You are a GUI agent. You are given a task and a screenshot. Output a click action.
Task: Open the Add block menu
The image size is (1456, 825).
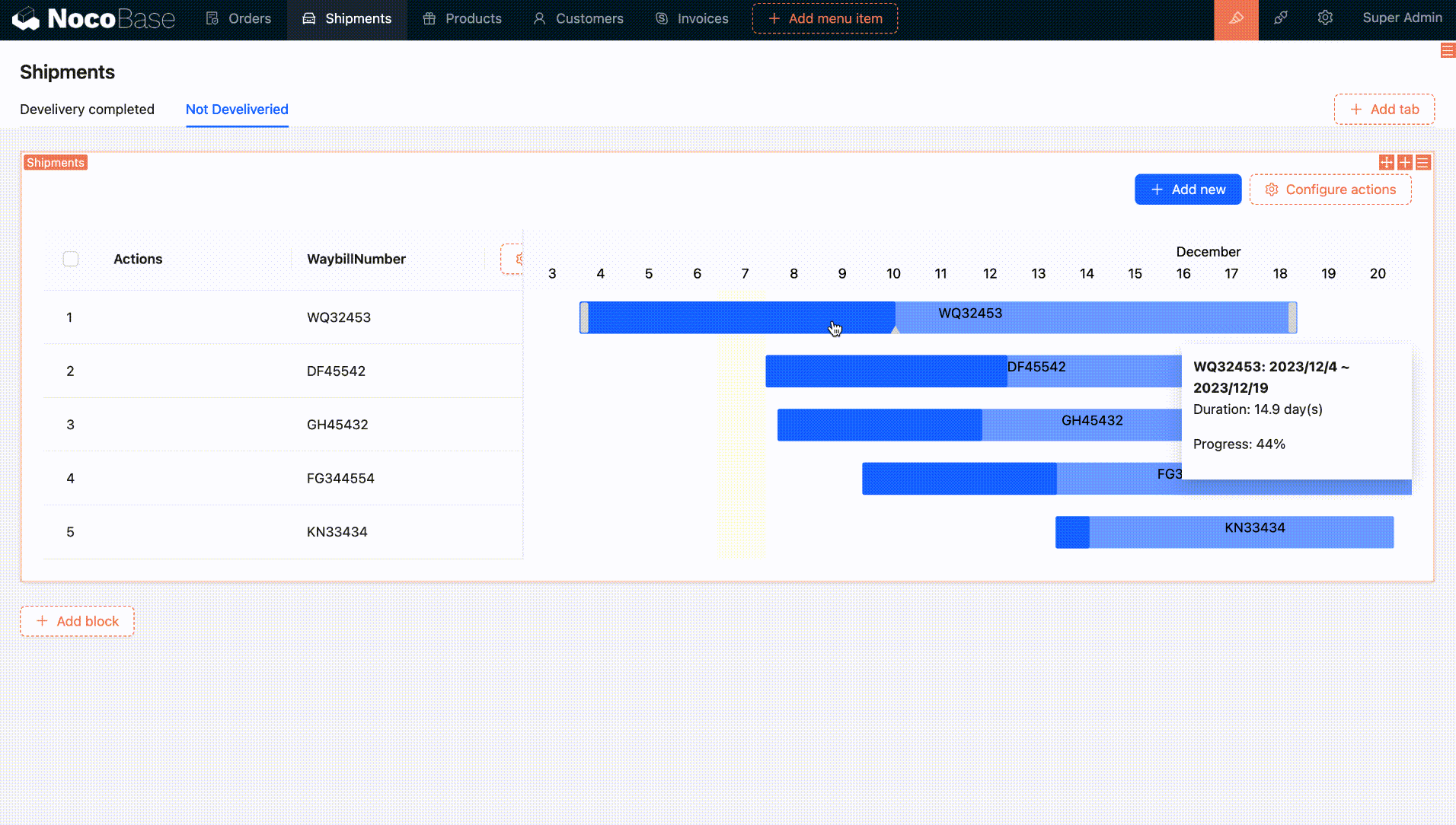tap(77, 621)
